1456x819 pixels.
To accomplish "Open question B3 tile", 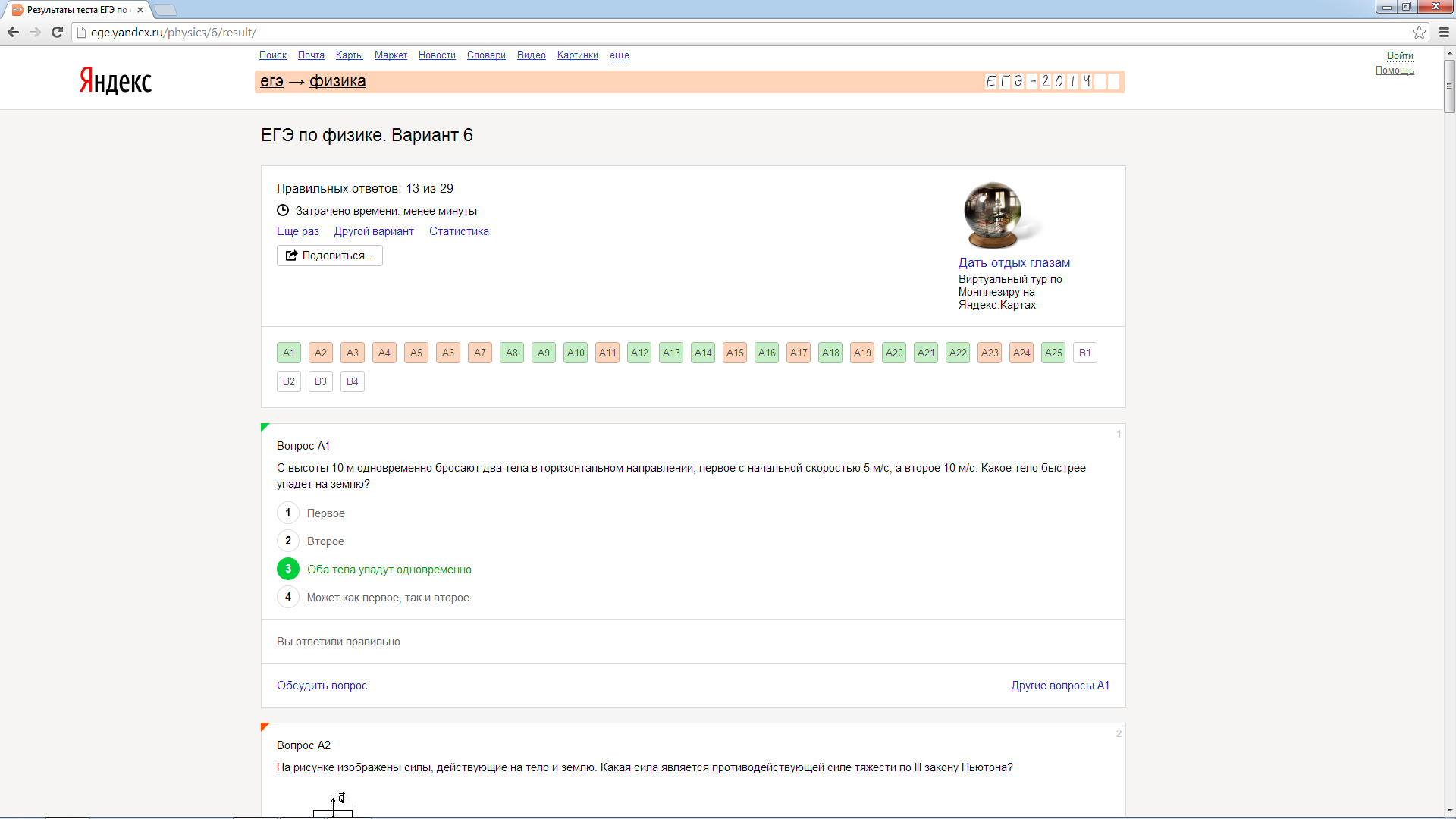I will pyautogui.click(x=321, y=381).
